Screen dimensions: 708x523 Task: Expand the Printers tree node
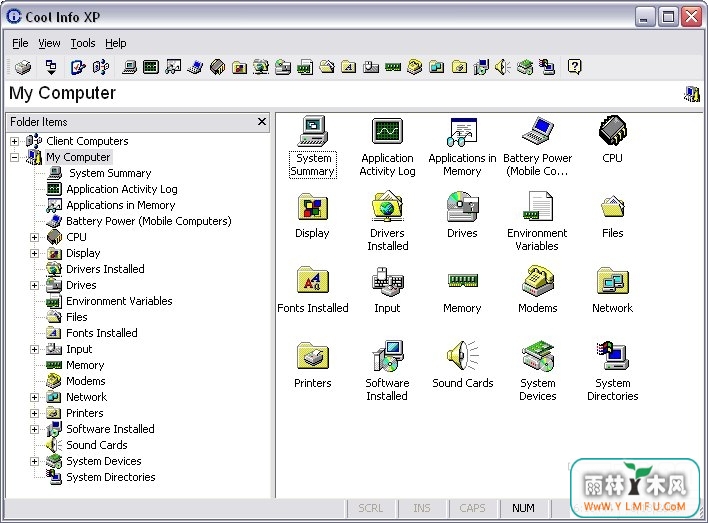coord(34,413)
